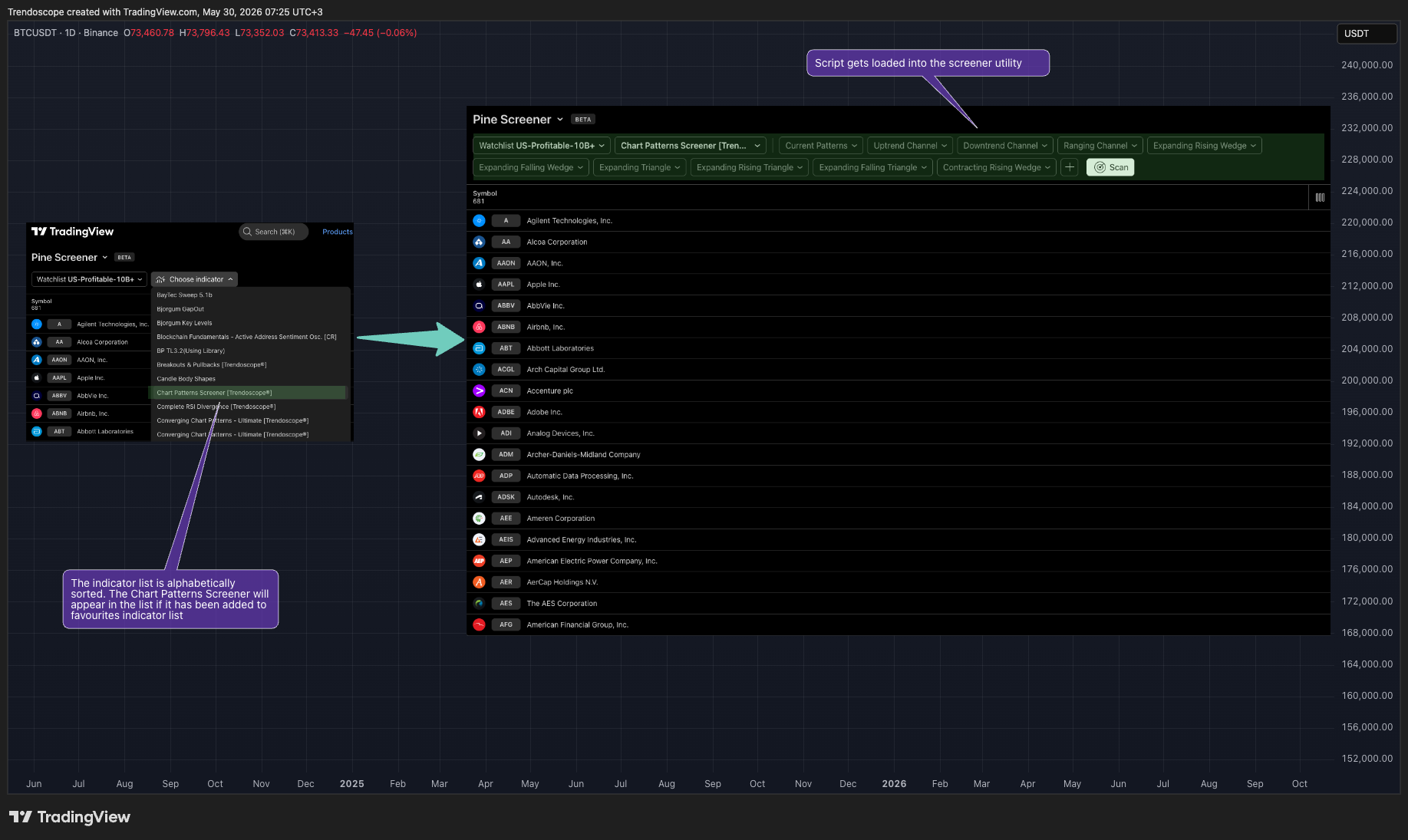
Task: Open the Expanding Rising Wedge filter dropdown
Action: point(1205,146)
